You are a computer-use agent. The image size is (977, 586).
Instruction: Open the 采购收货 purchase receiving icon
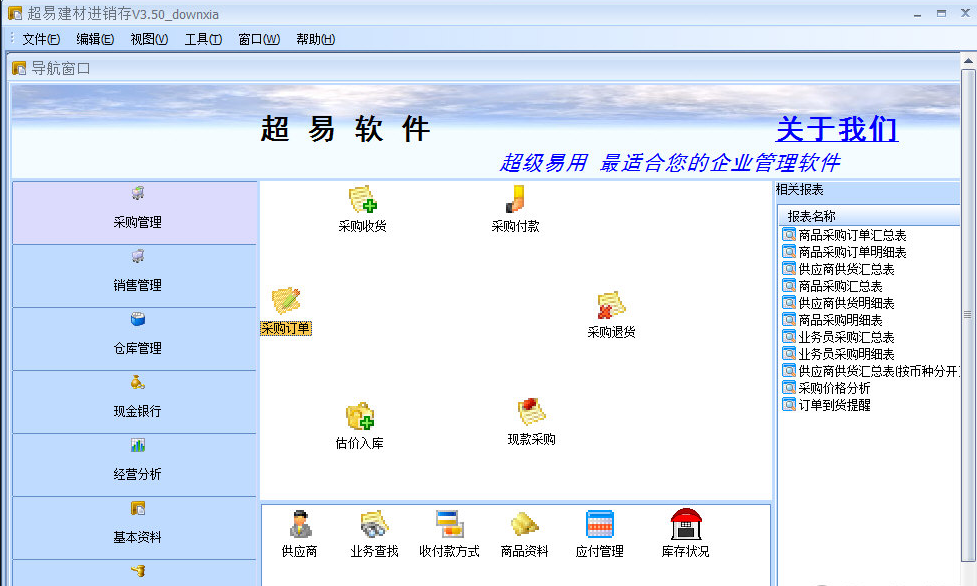click(363, 209)
